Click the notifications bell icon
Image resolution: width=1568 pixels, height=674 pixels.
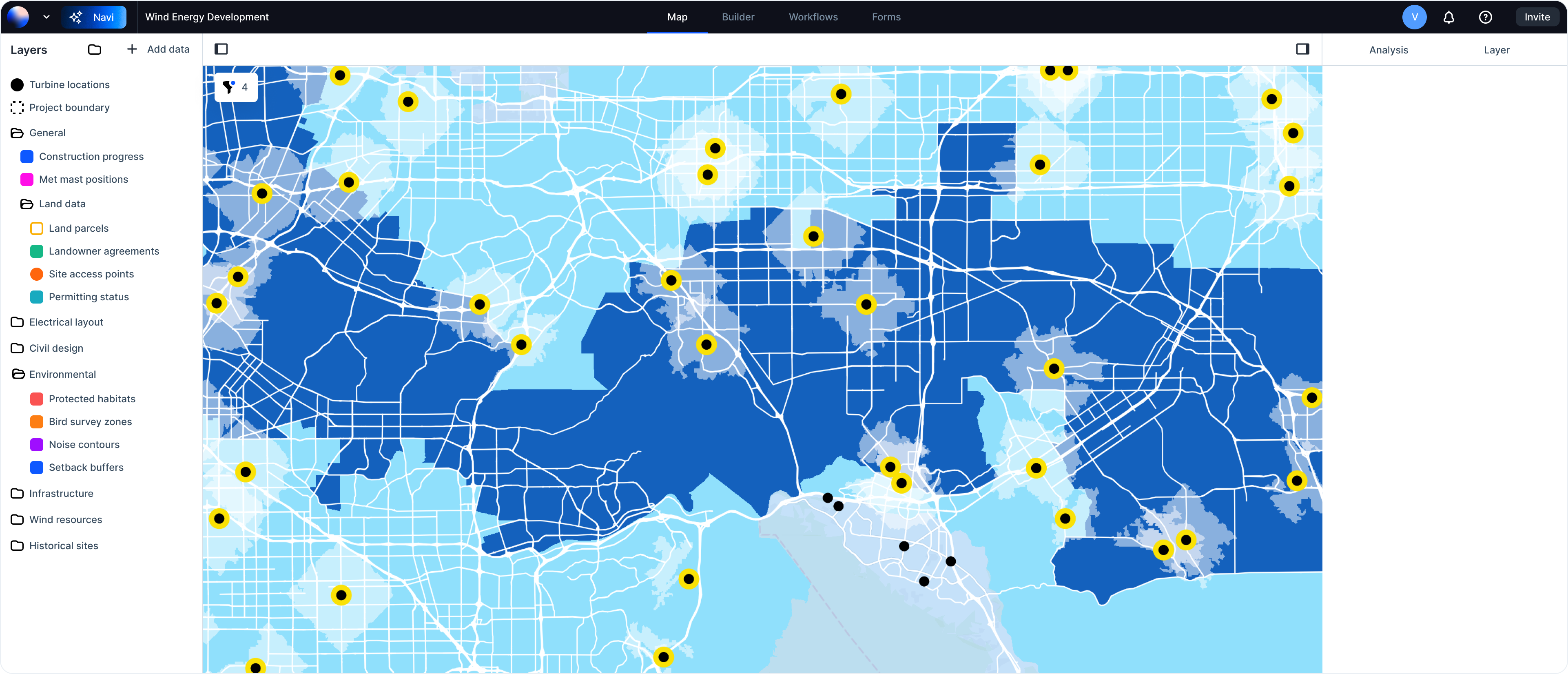click(1449, 16)
